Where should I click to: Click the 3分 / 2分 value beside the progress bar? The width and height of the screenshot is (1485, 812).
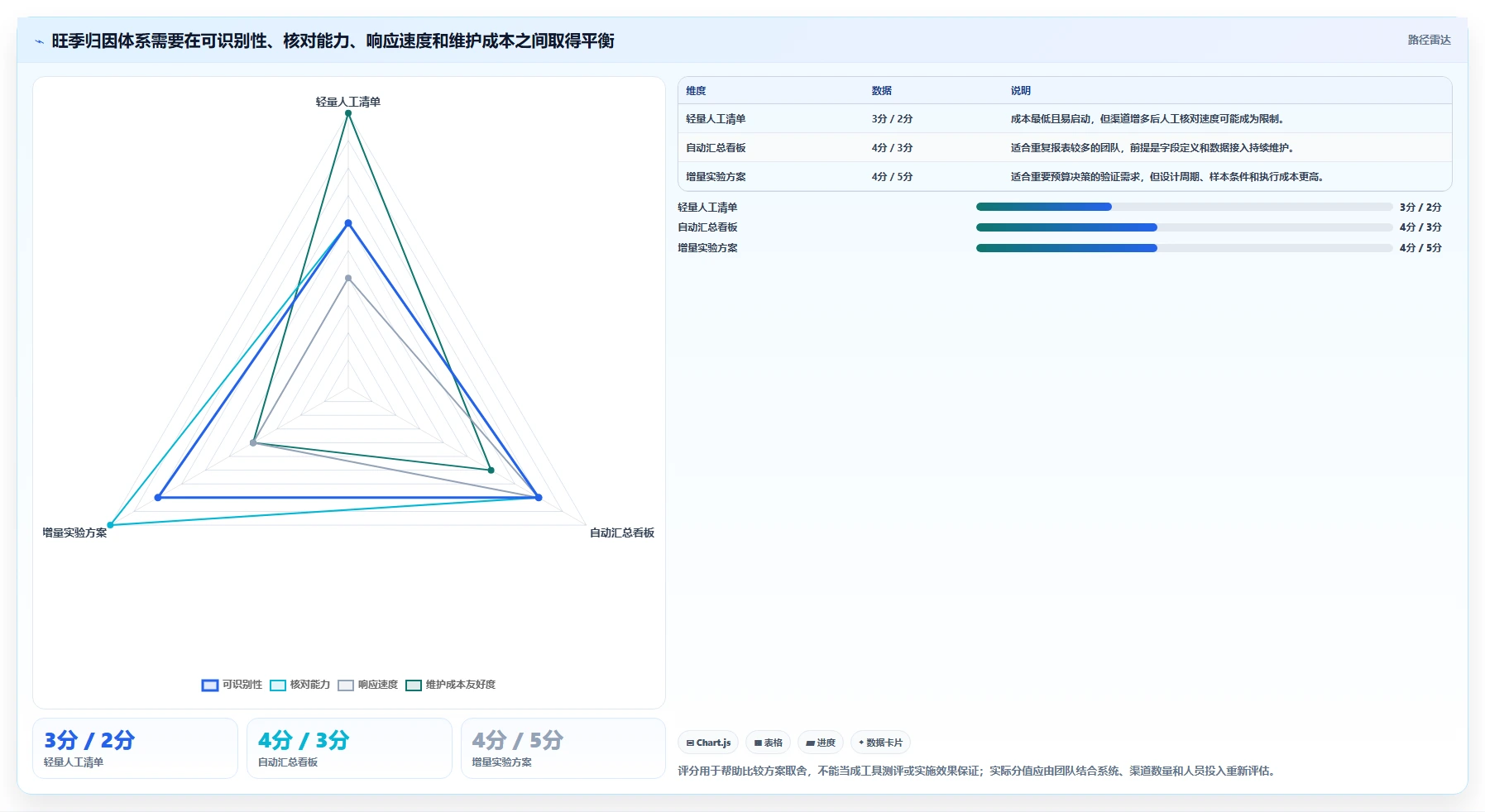point(1420,208)
